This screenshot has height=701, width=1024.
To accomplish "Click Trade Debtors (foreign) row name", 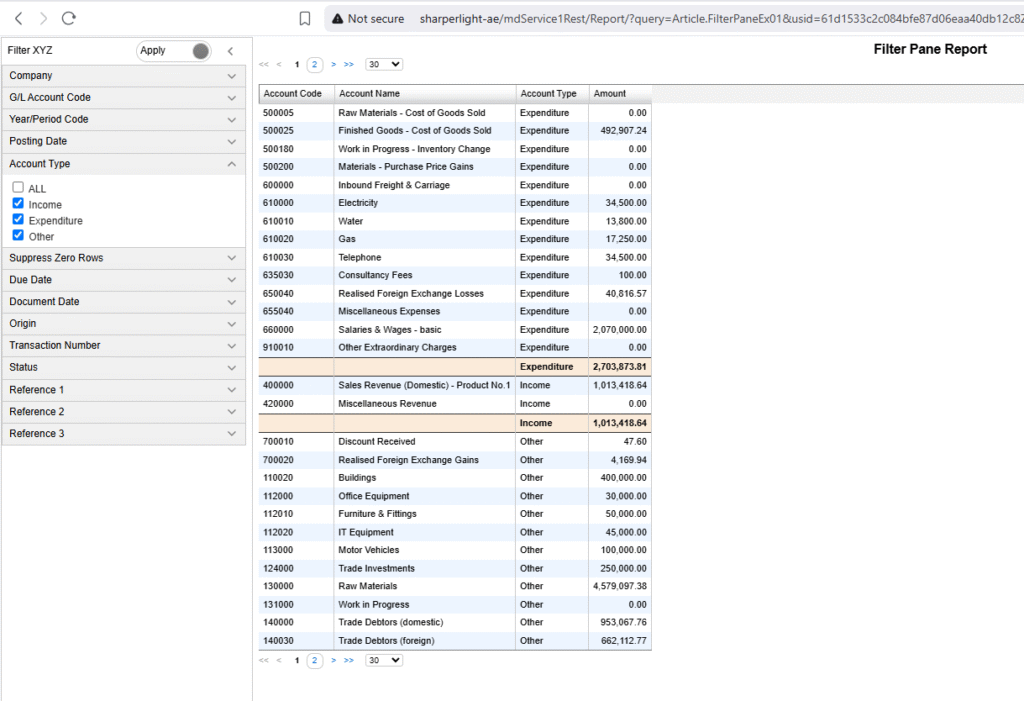I will (386, 641).
